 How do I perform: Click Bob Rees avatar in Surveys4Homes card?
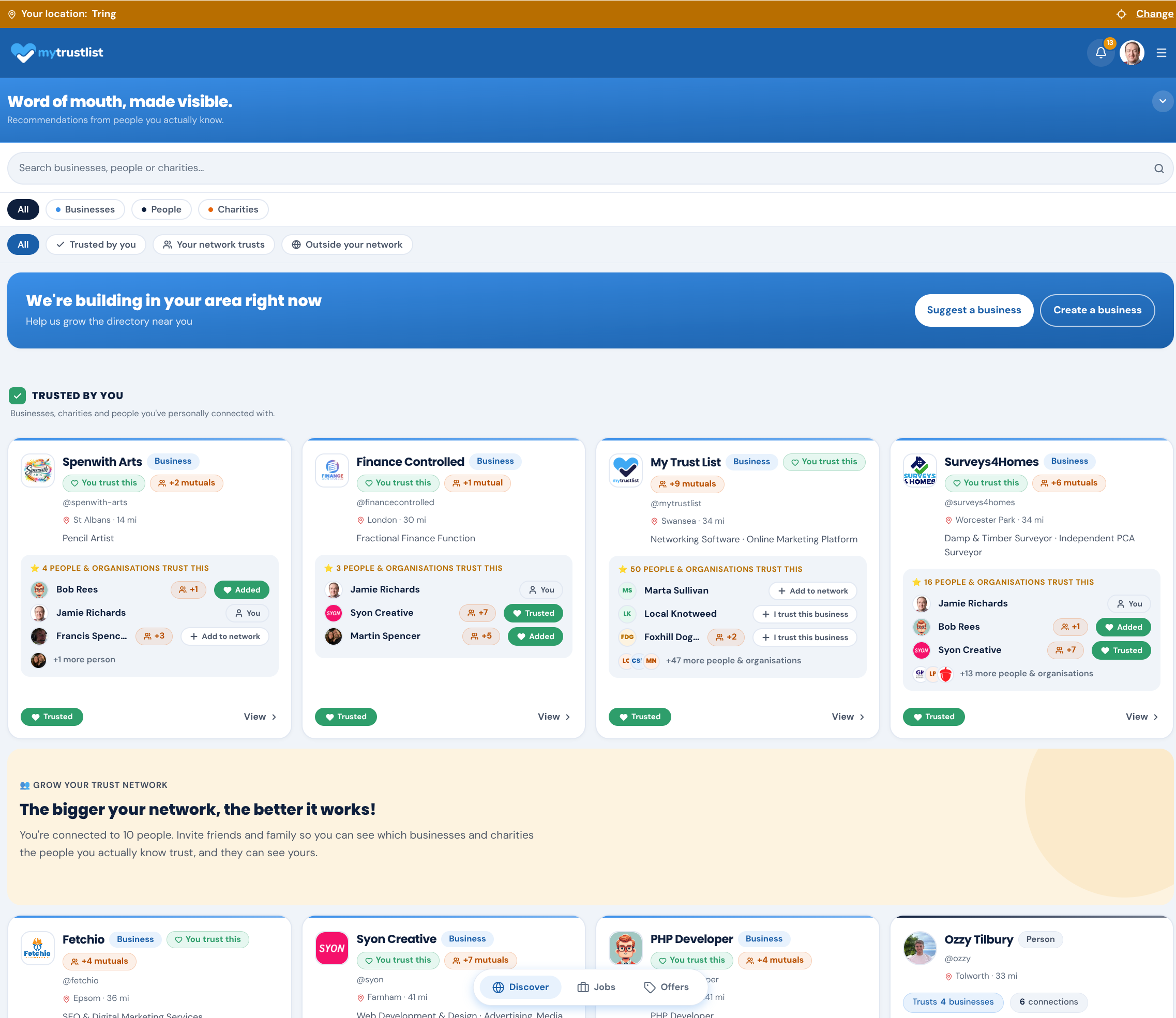click(x=921, y=627)
